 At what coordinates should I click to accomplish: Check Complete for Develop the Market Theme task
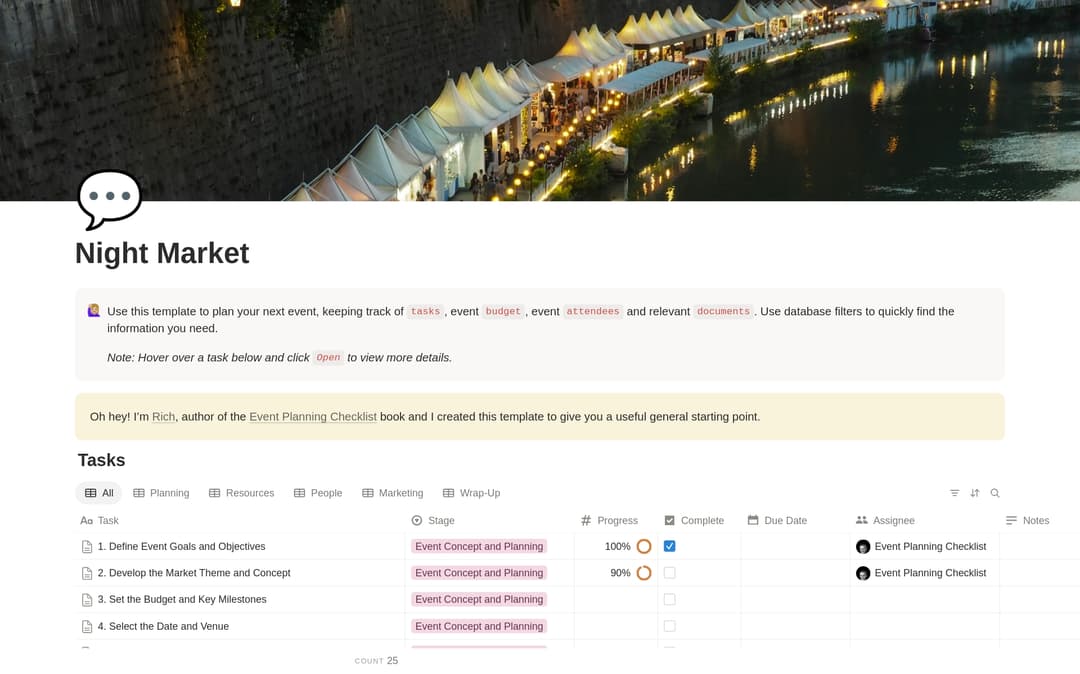coord(669,573)
